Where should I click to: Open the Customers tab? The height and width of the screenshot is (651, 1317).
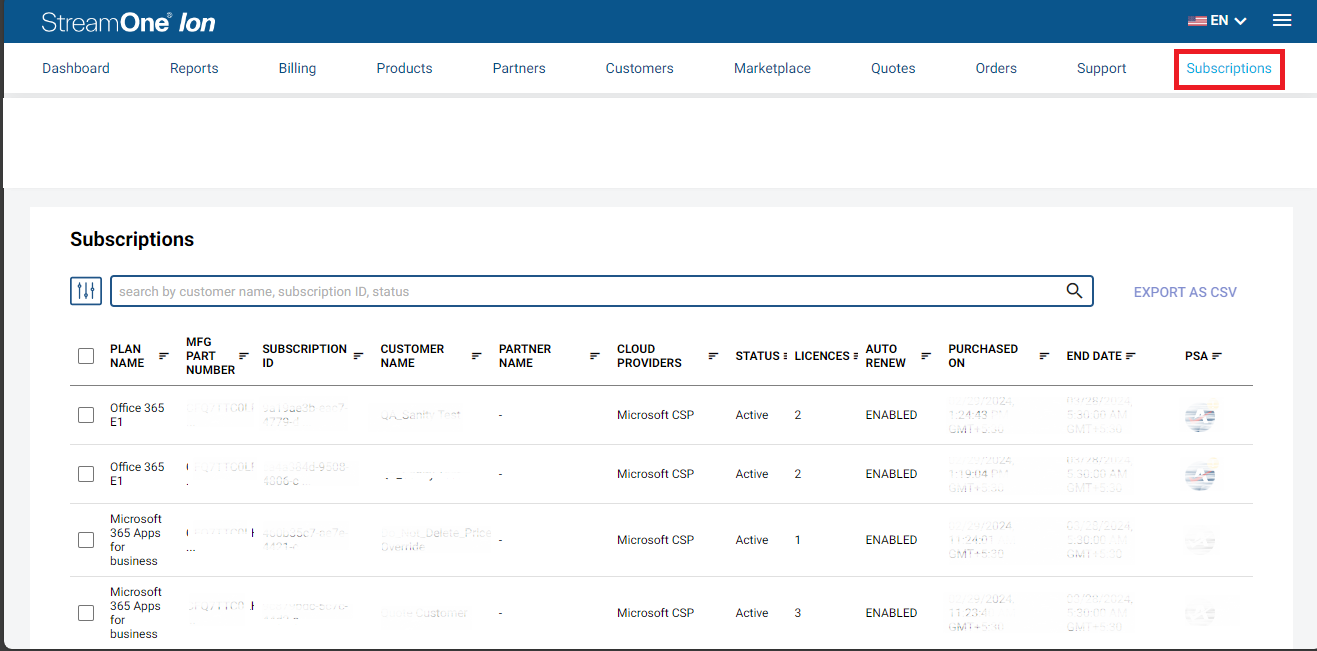[640, 68]
